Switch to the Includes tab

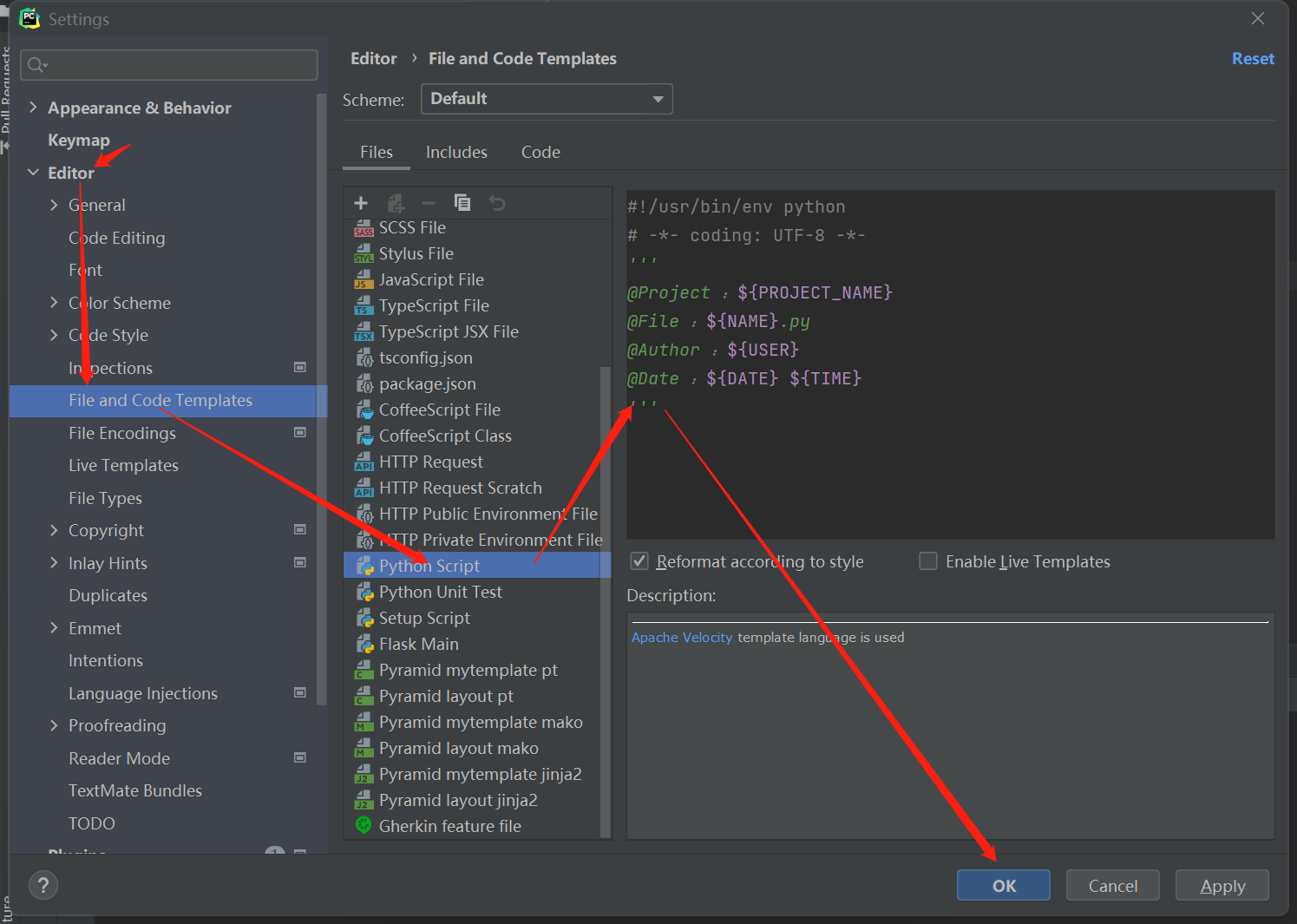tap(456, 152)
